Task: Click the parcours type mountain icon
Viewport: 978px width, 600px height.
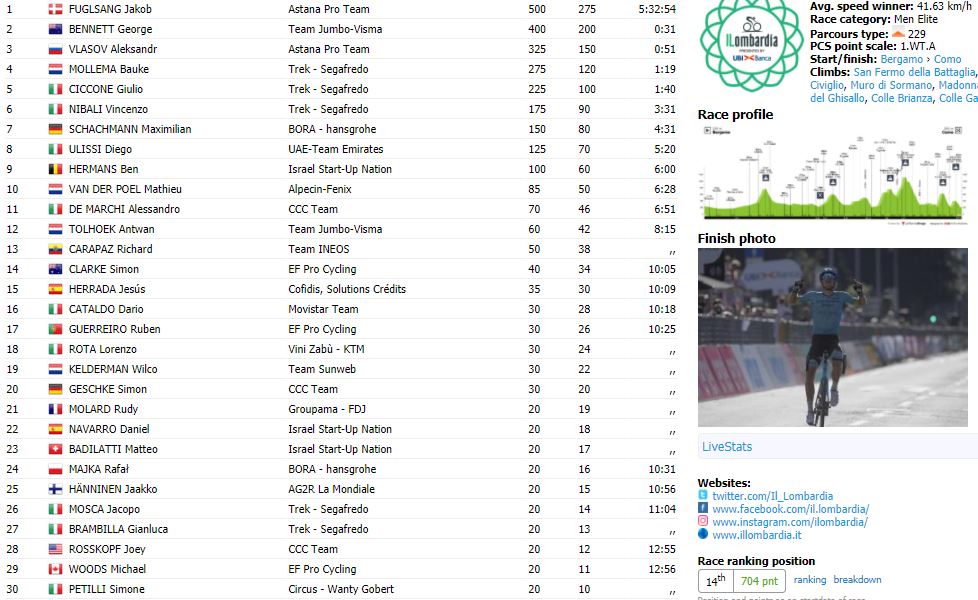Action: (898, 33)
